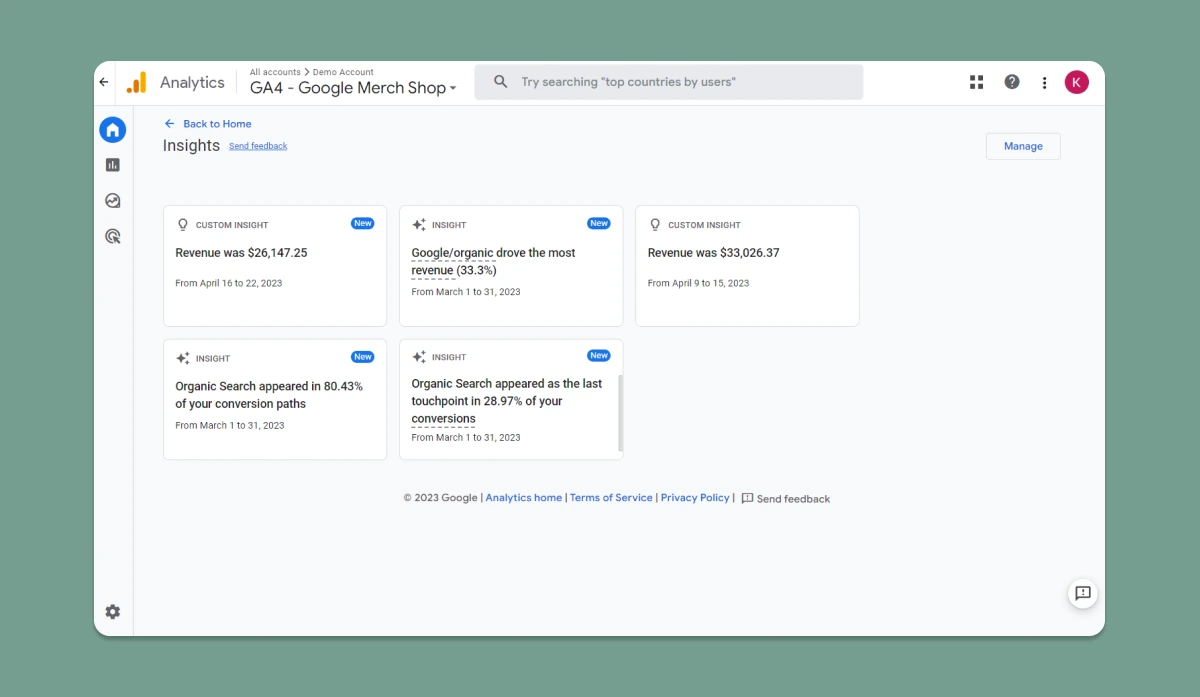Click Send feedback link next to Insights
Screen dimensions: 1200x697
[x=258, y=146]
